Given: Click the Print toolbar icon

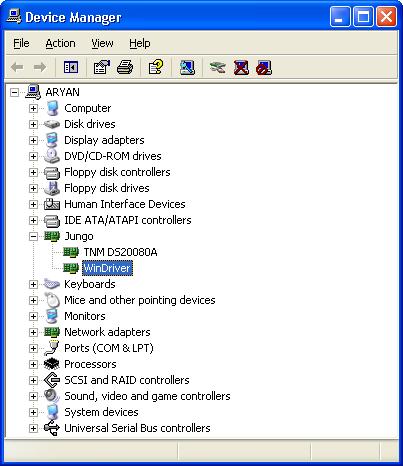Looking at the screenshot, I should [125, 67].
